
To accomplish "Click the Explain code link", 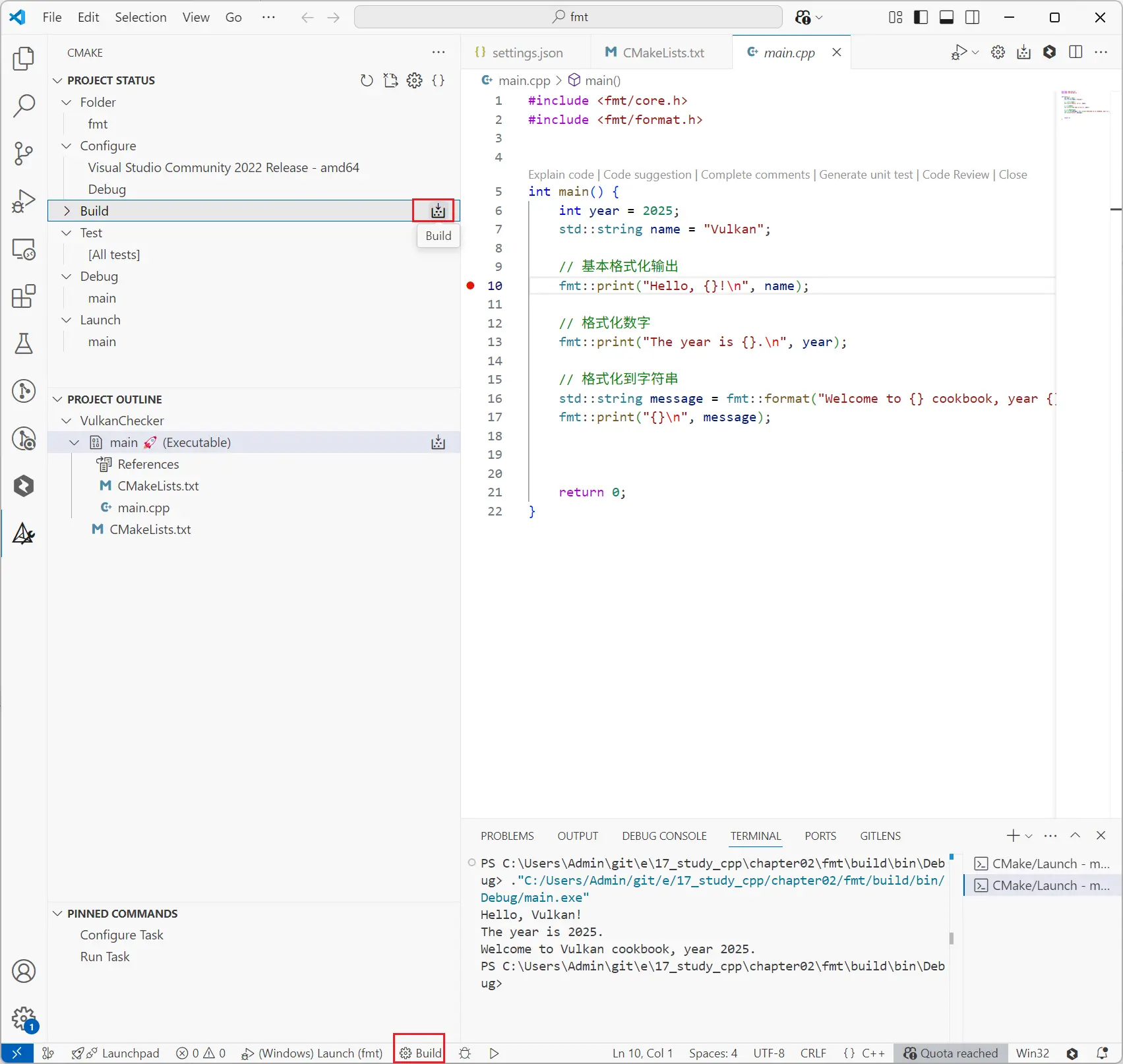I will 561,175.
